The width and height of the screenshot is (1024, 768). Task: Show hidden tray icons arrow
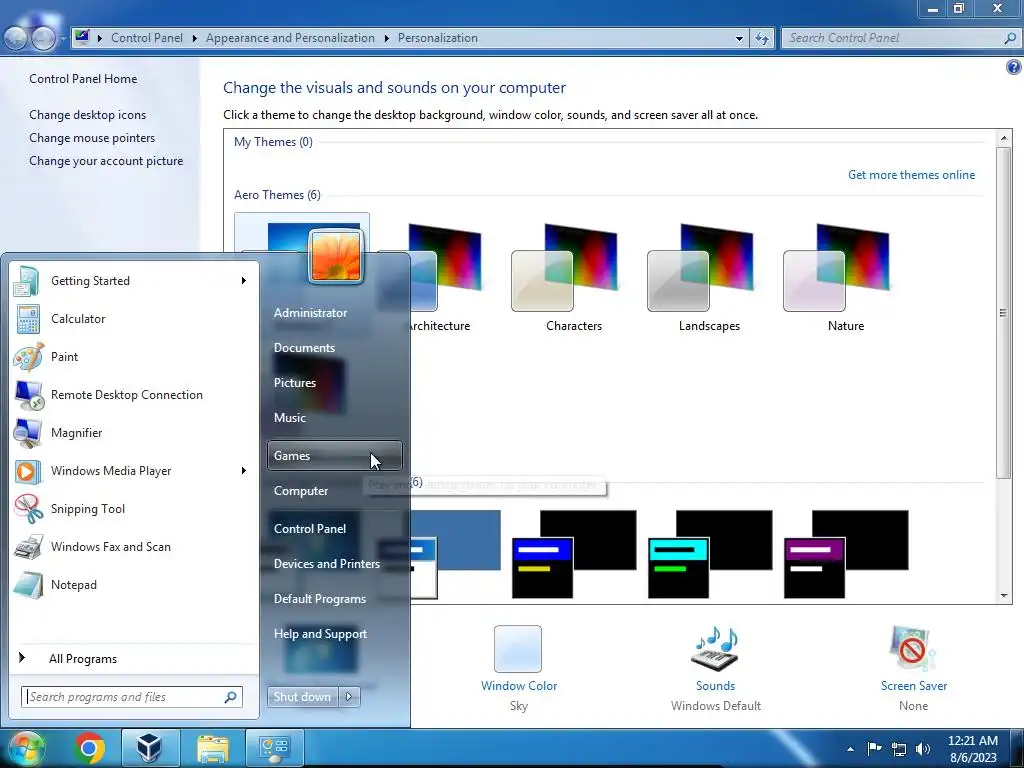point(850,749)
